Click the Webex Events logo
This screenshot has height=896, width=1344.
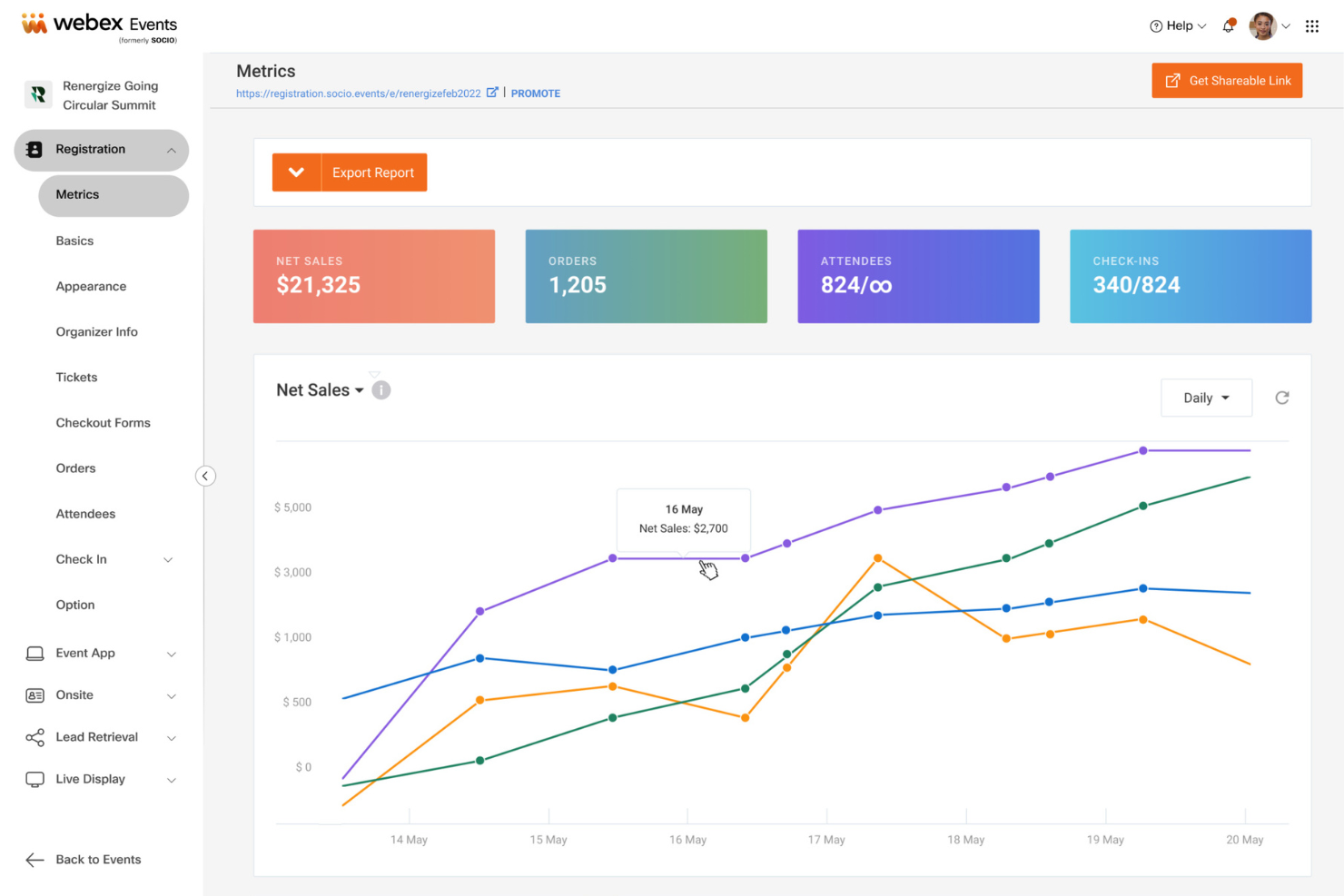(99, 27)
